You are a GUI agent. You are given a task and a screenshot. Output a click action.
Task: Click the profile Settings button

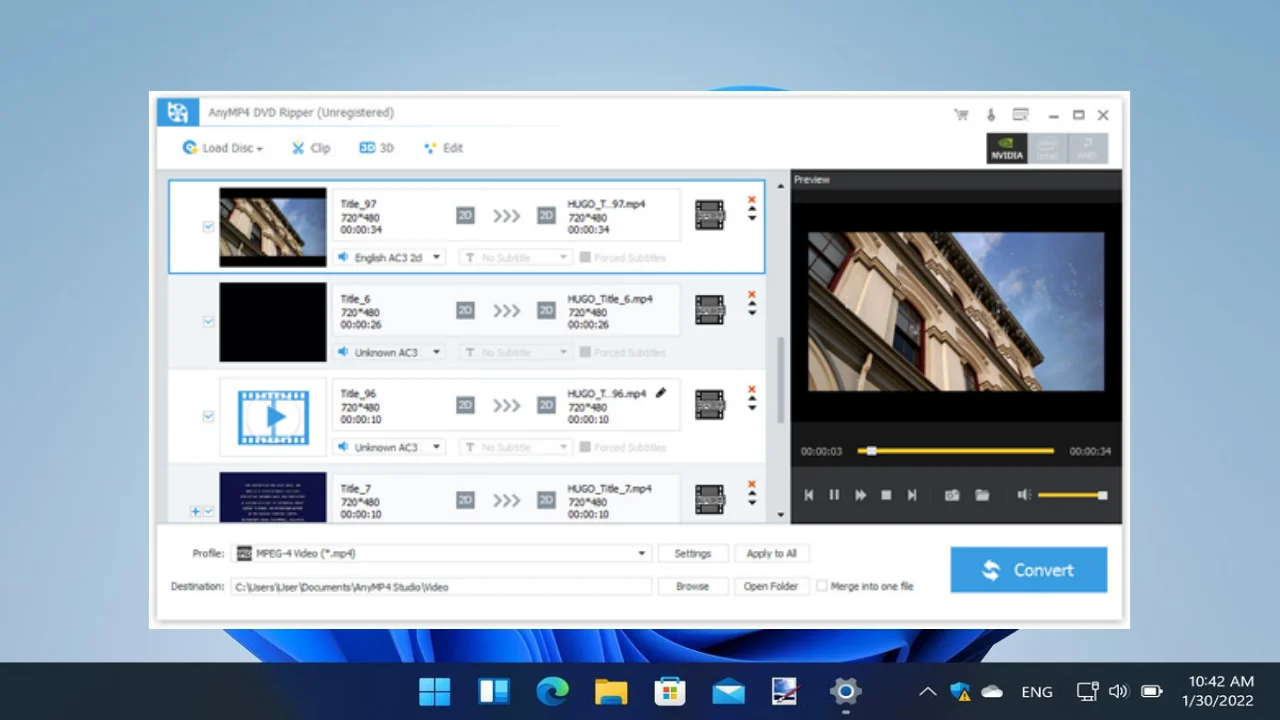[692, 553]
